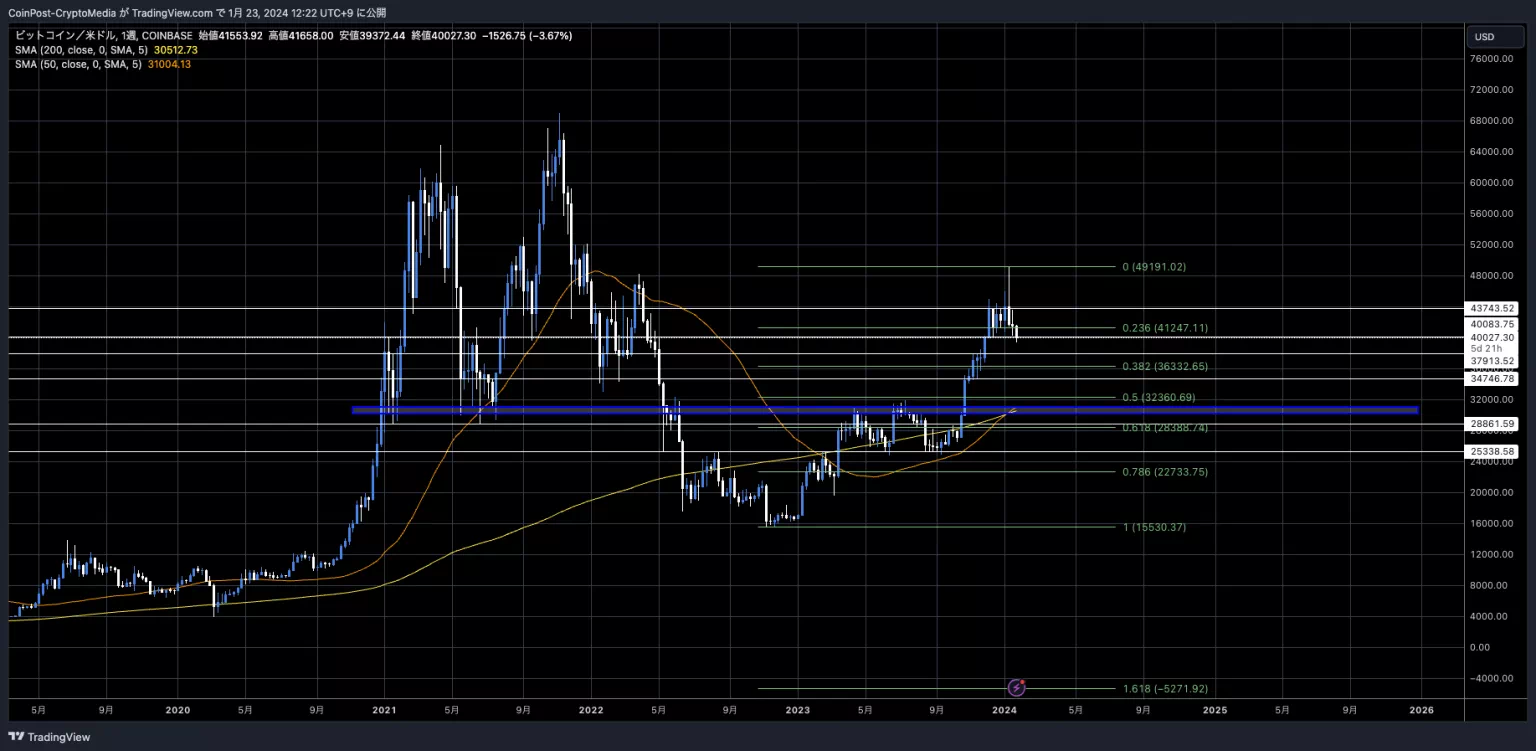Select the Fibonacci 0.382 (36332.65) label
Image resolution: width=1536 pixels, height=751 pixels.
point(1165,367)
